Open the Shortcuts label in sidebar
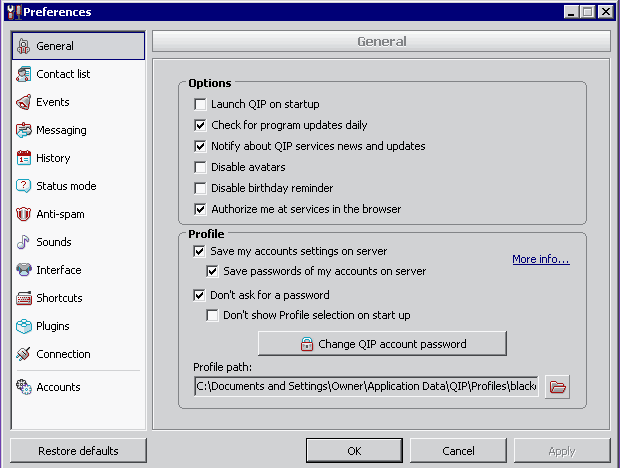The width and height of the screenshot is (620, 468). 59,298
